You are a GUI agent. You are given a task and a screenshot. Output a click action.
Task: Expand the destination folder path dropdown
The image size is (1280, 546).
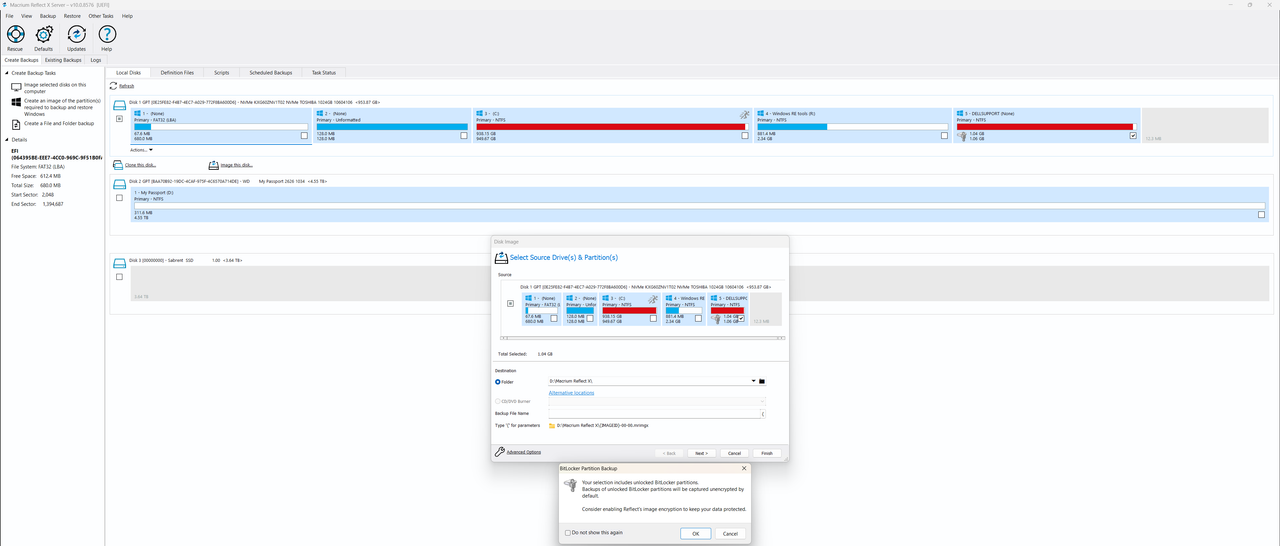click(754, 381)
